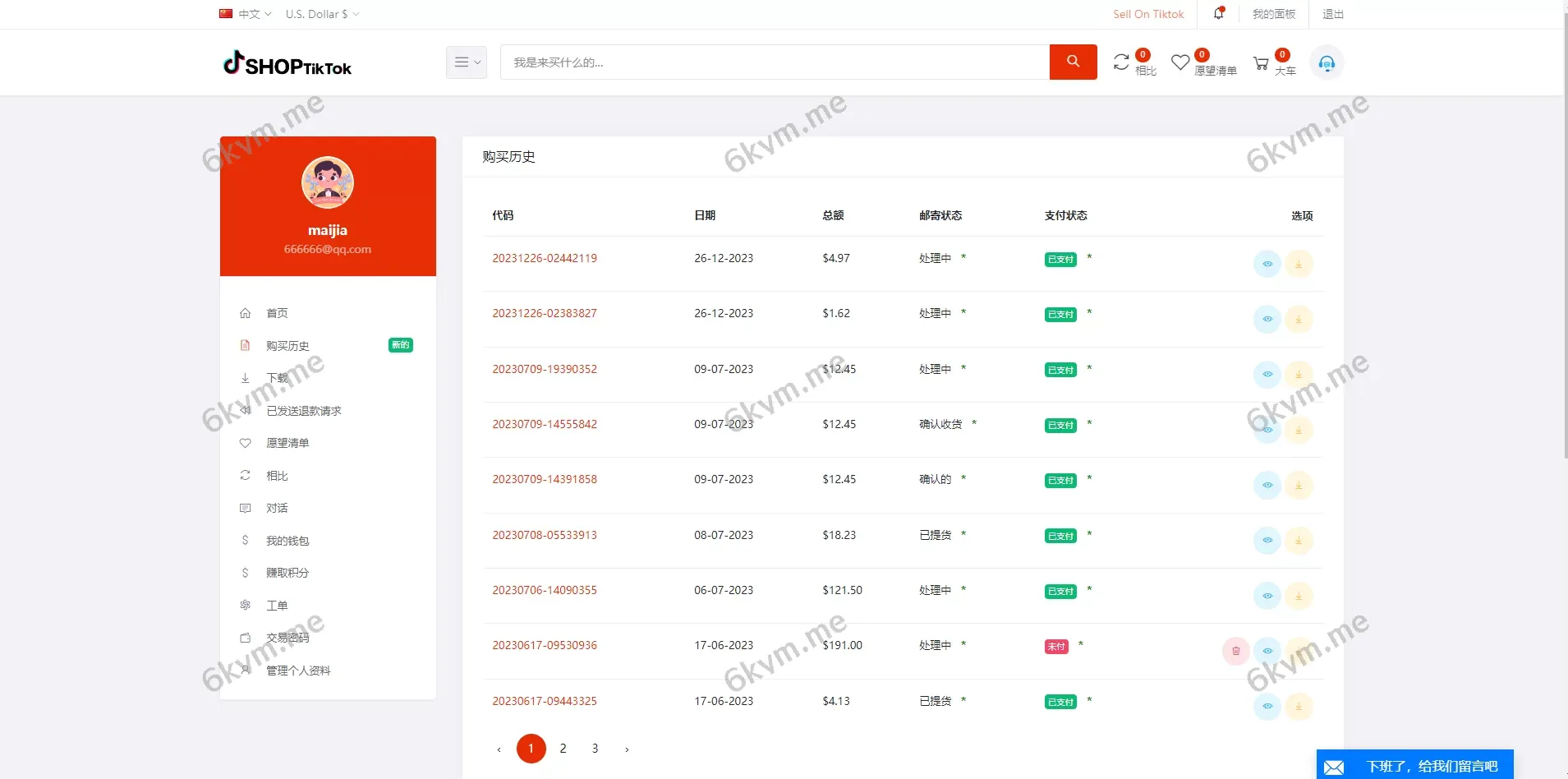Click the SHOPTikTok logo
The width and height of the screenshot is (1568, 779).
287,63
